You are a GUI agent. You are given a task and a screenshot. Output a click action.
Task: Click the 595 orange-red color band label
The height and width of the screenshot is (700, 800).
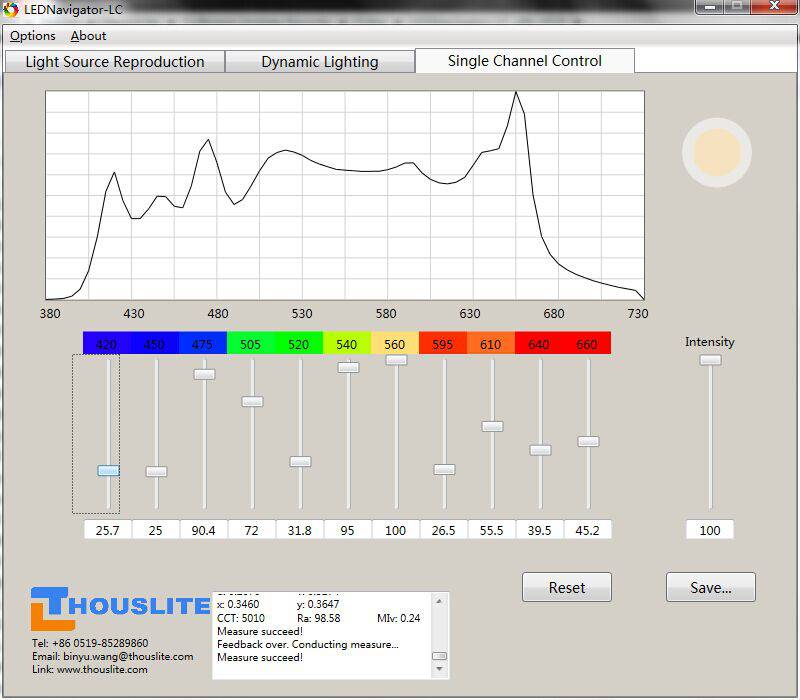pyautogui.click(x=442, y=343)
